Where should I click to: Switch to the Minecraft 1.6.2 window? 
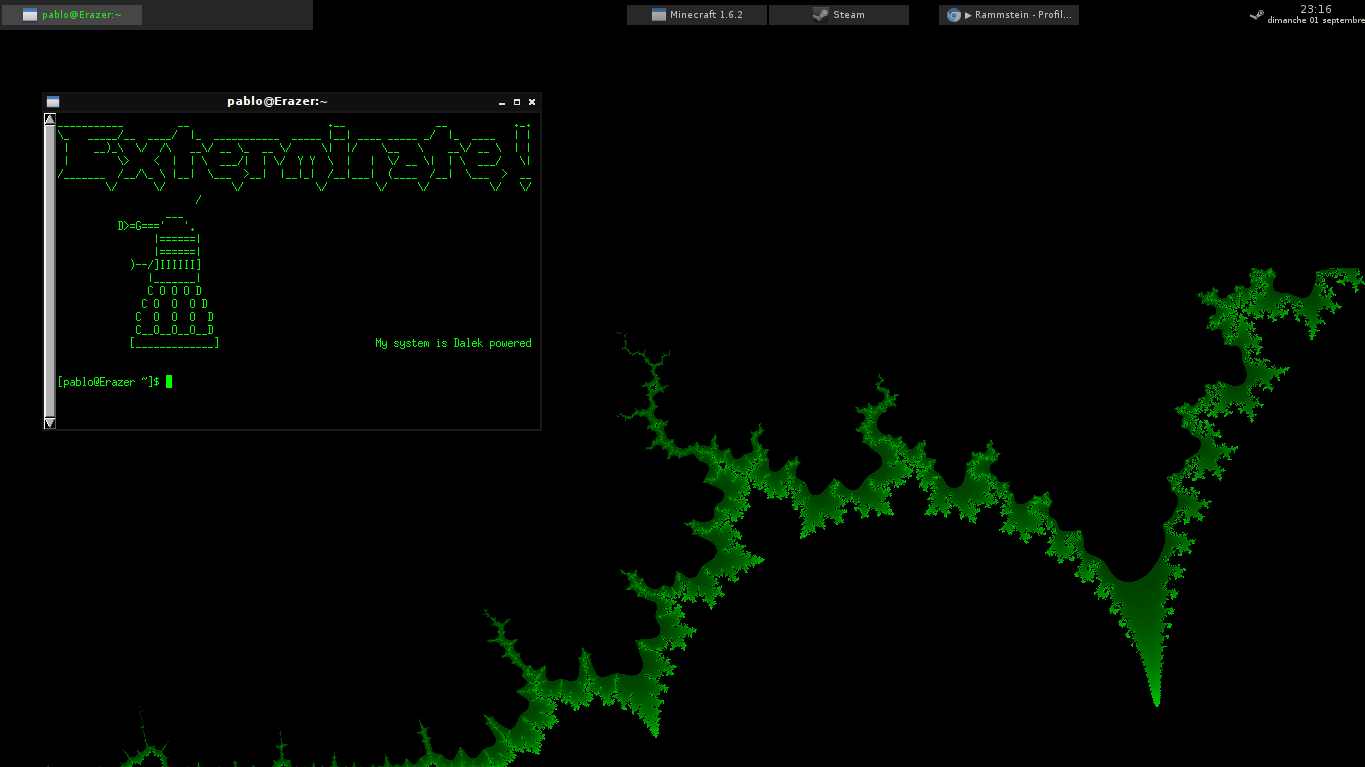697,15
